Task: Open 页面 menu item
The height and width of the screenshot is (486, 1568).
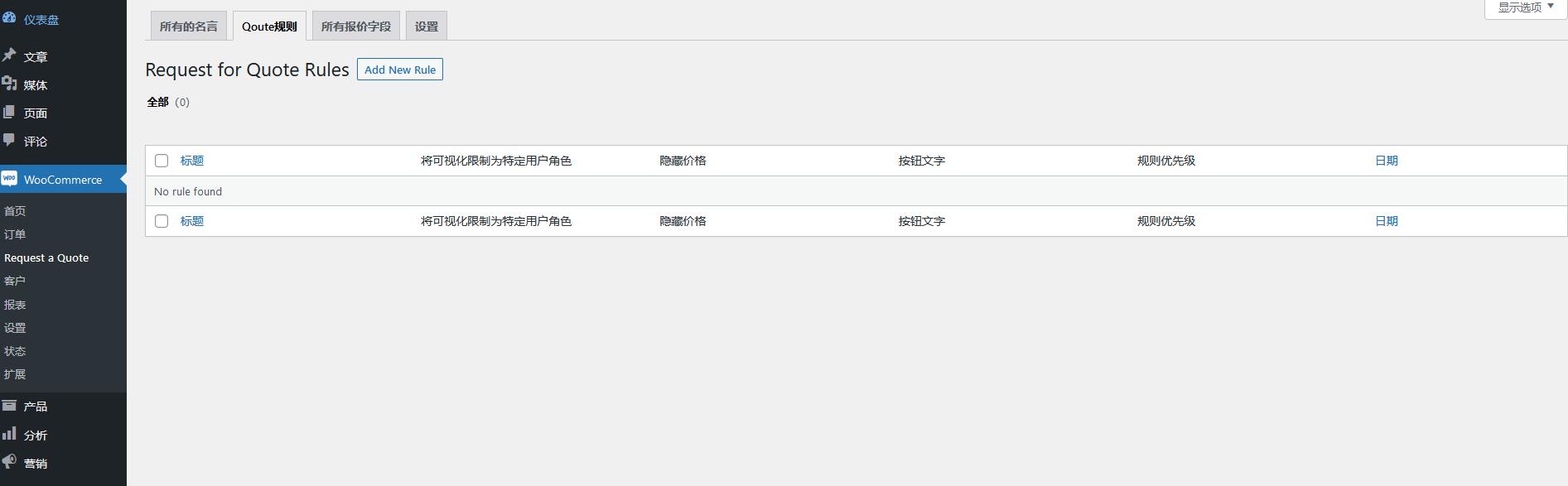Action: coord(36,113)
